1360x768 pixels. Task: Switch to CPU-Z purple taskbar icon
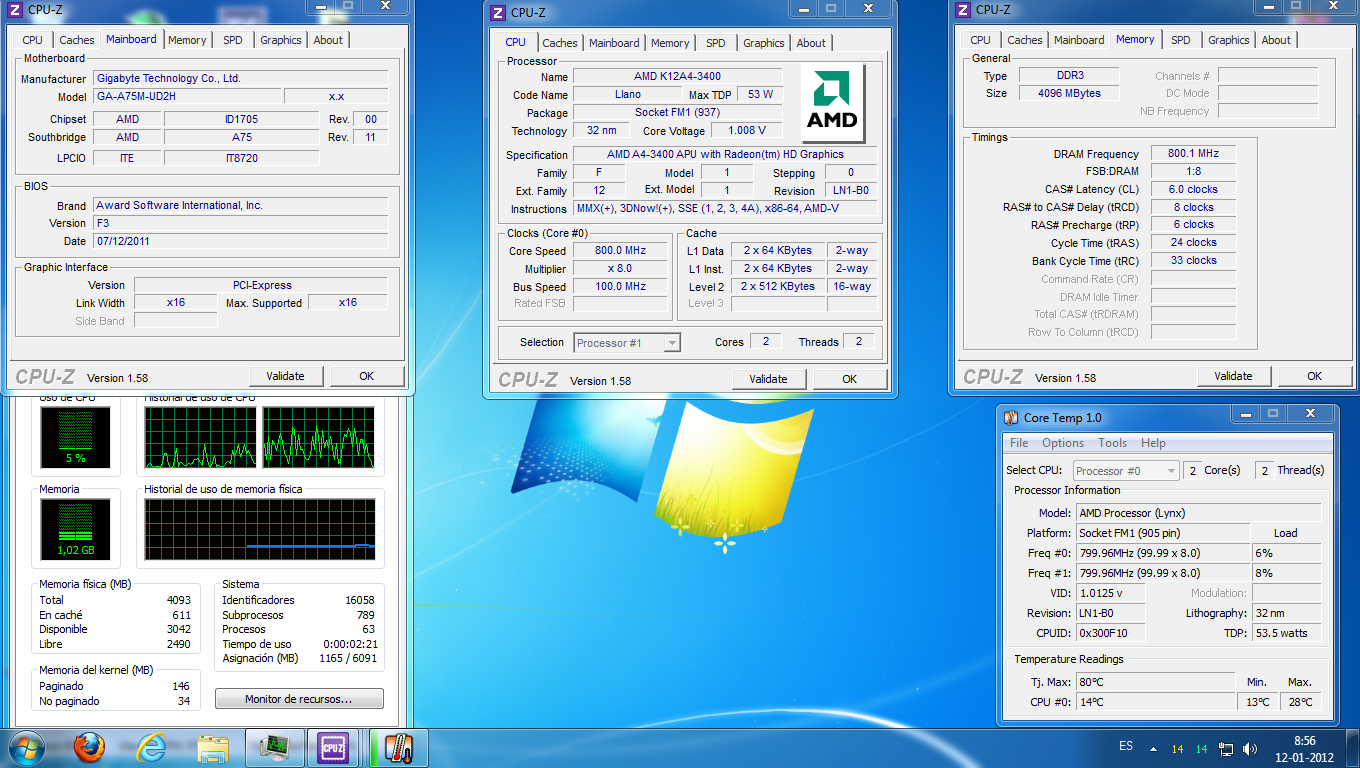click(x=333, y=747)
